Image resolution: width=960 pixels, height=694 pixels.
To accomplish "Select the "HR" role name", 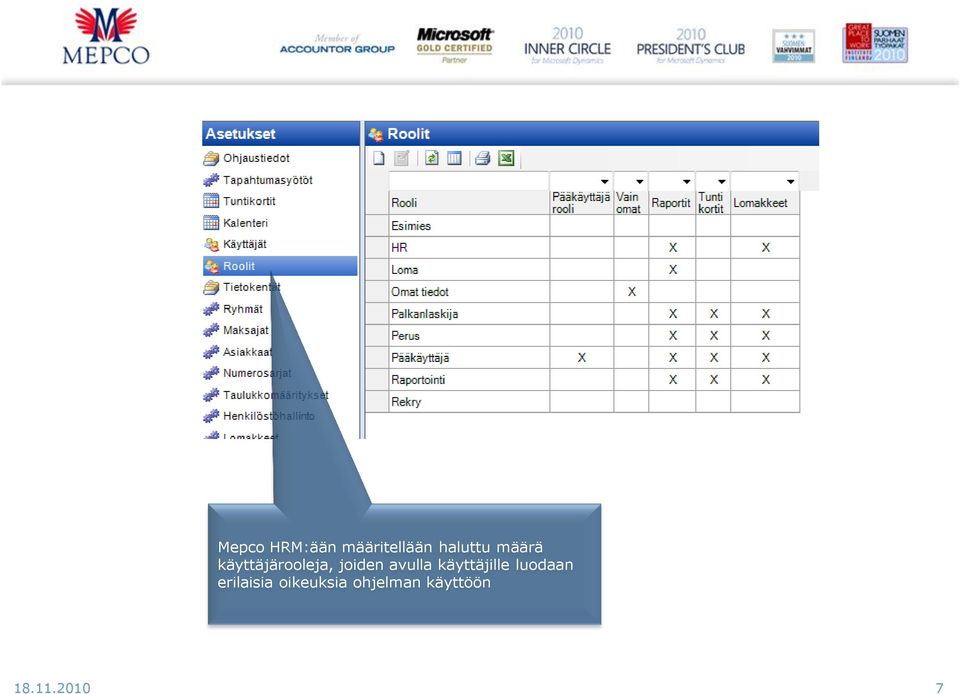I will 399,248.
